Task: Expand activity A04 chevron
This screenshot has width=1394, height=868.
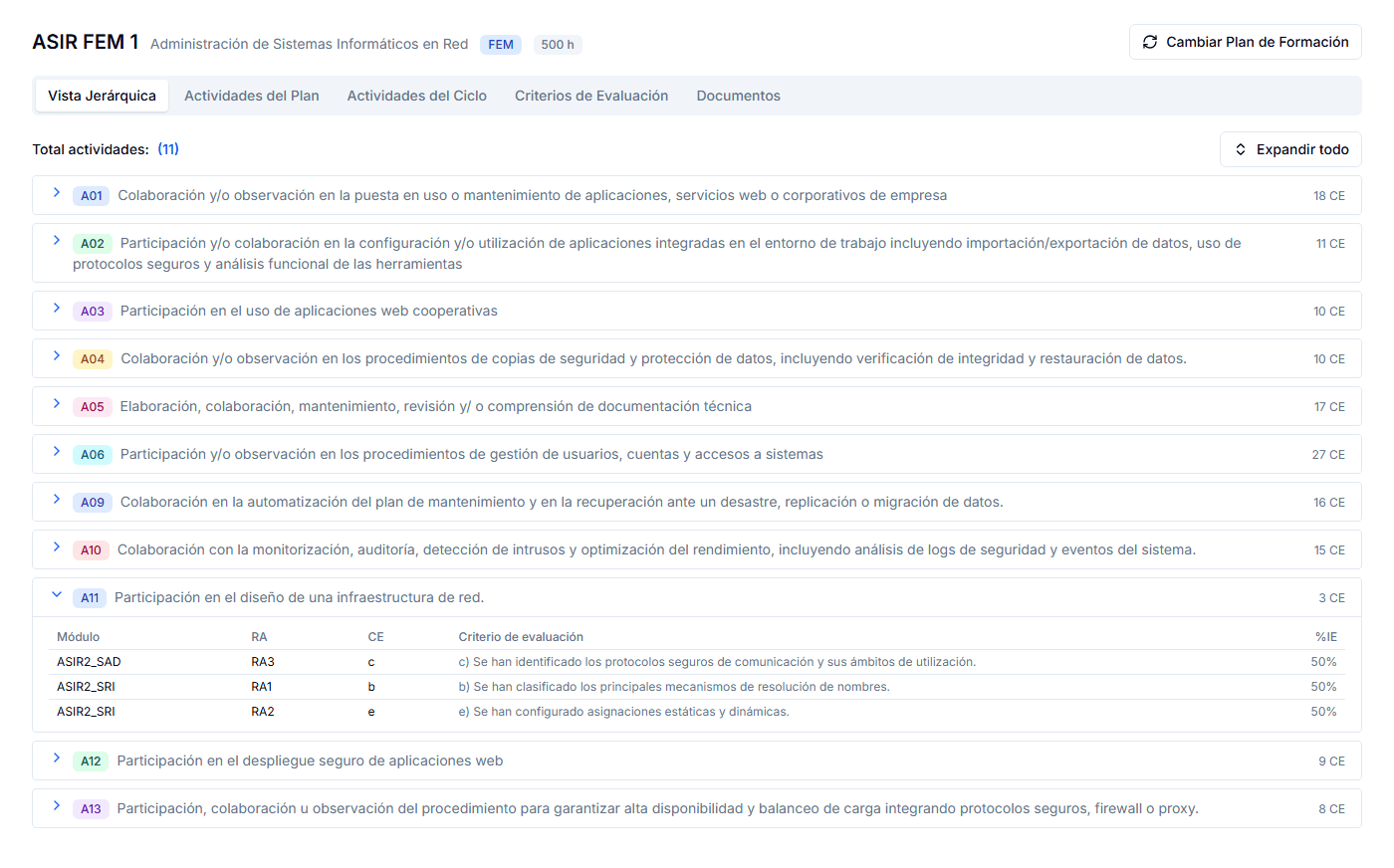Action: coord(57,355)
